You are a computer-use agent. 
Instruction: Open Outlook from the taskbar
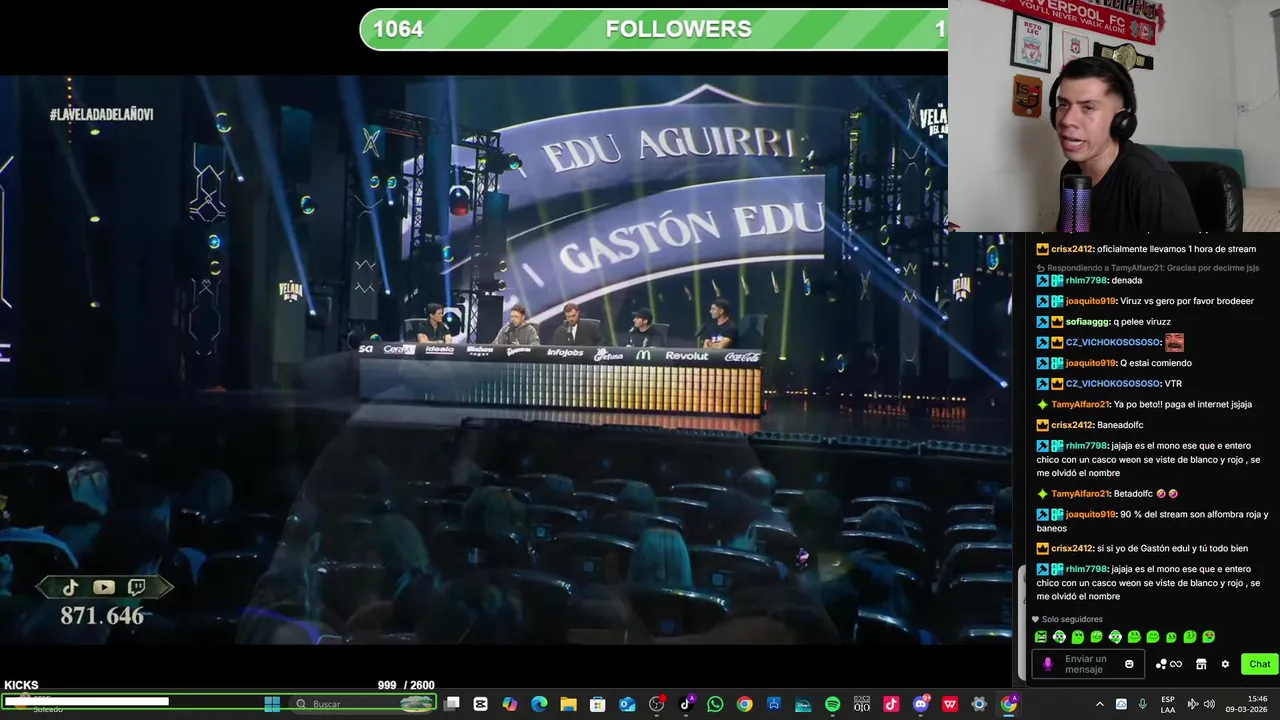(627, 704)
